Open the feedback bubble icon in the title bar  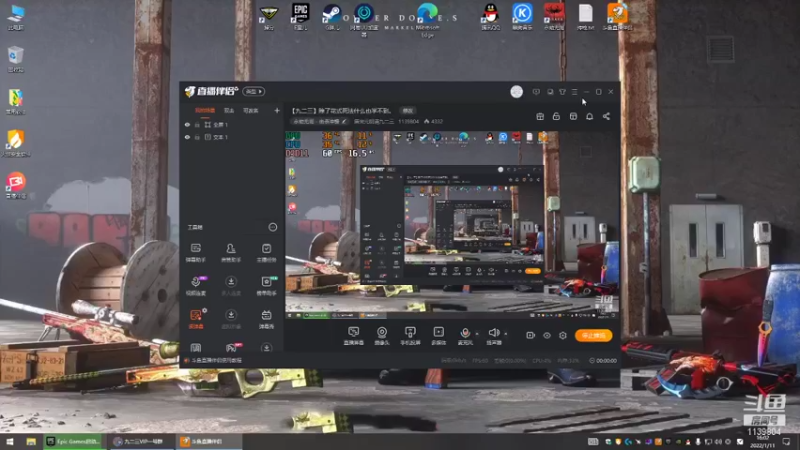coord(536,92)
